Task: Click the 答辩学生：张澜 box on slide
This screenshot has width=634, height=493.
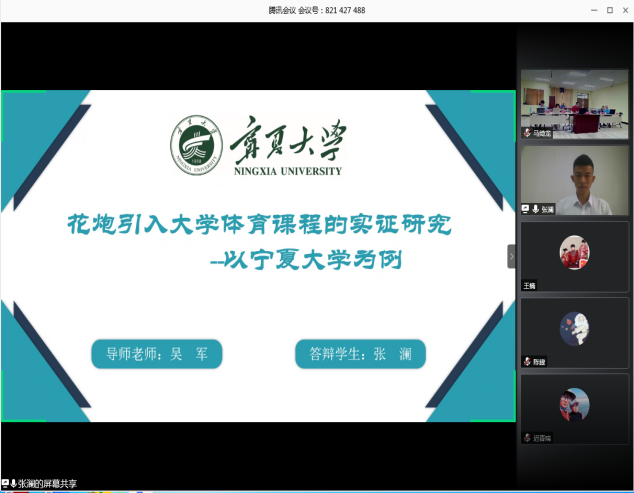Action: coord(360,354)
